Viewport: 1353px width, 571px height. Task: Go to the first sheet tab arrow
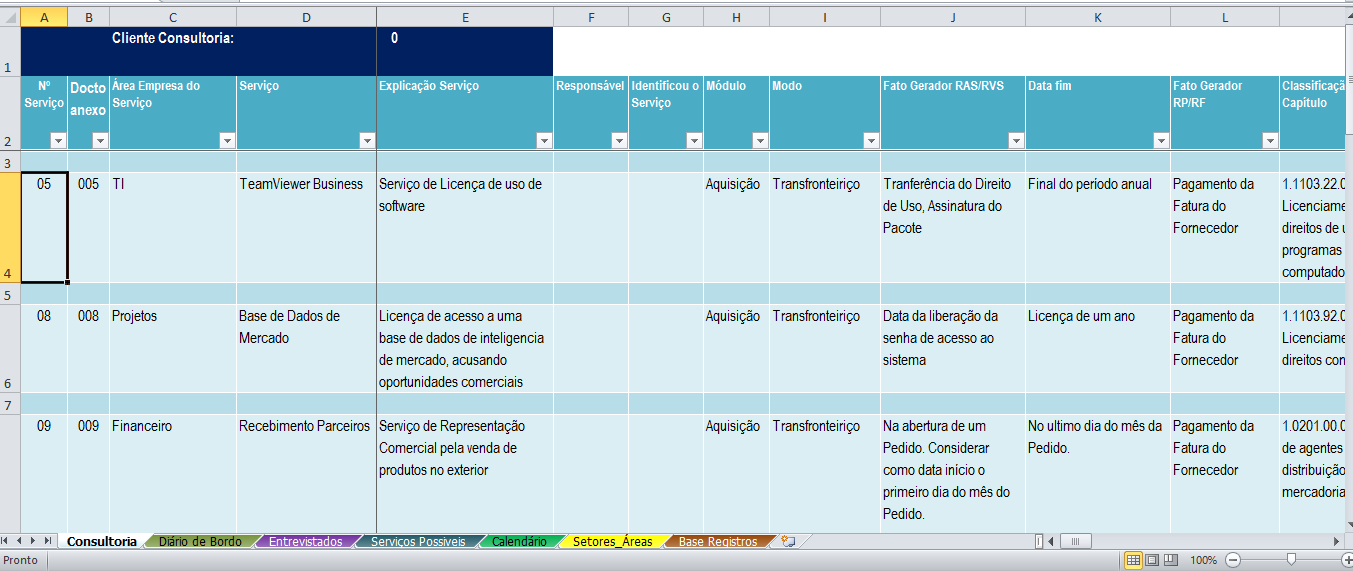8,541
